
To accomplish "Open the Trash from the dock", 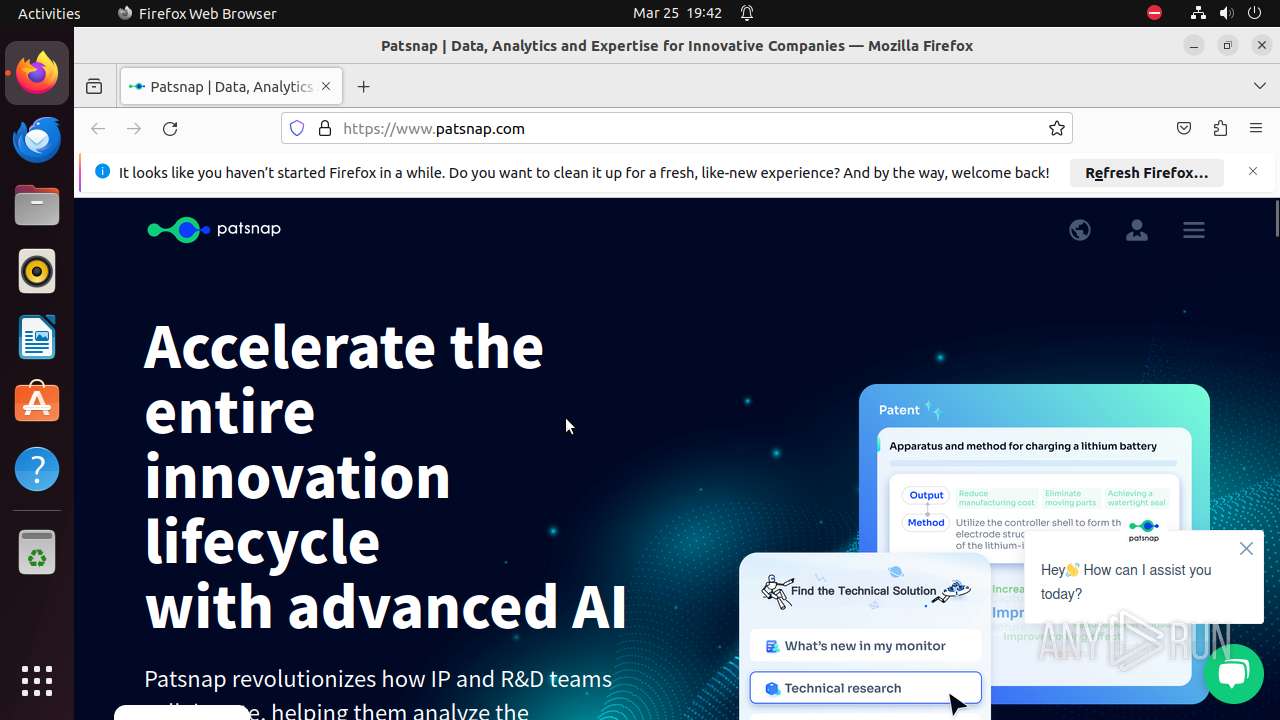I will pyautogui.click(x=37, y=553).
